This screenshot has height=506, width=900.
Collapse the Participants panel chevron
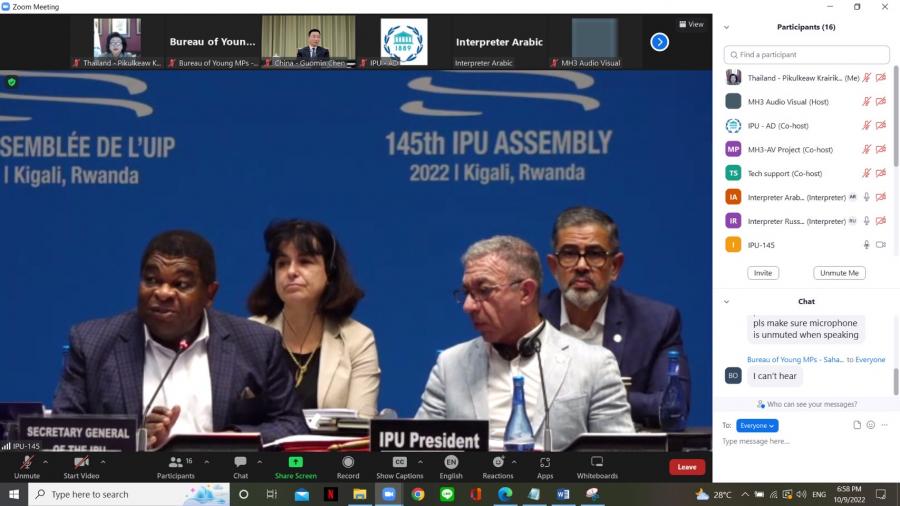tap(727, 27)
